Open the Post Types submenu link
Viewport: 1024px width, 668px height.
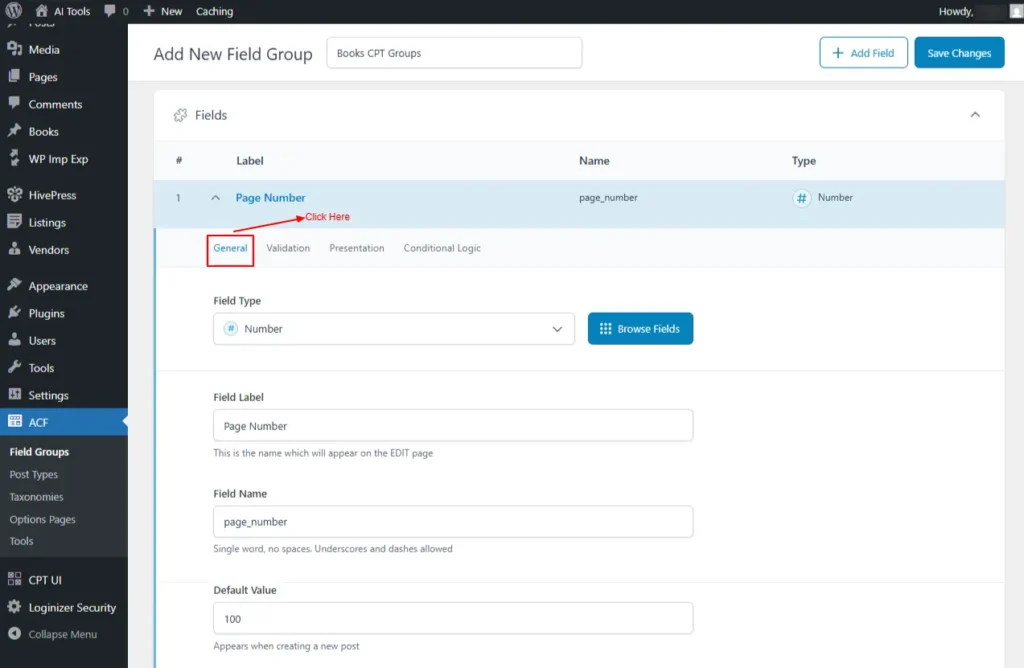pos(34,475)
